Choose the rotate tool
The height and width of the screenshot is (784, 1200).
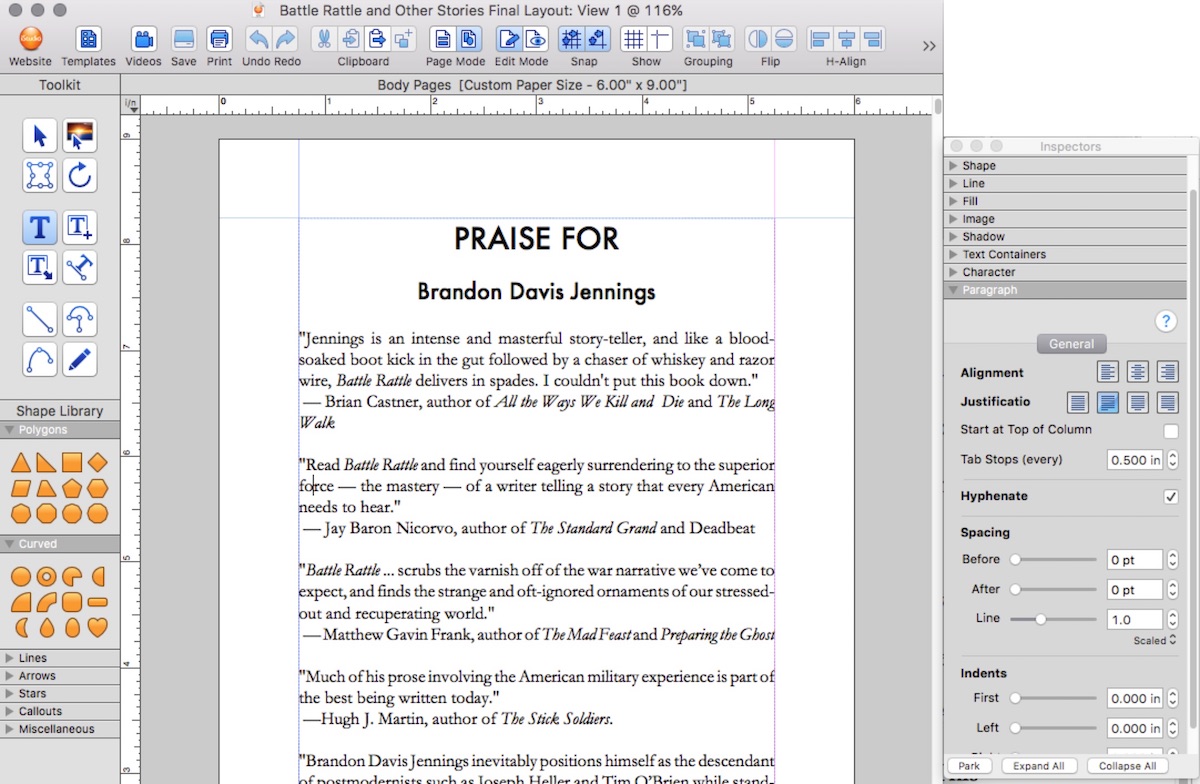[x=79, y=175]
